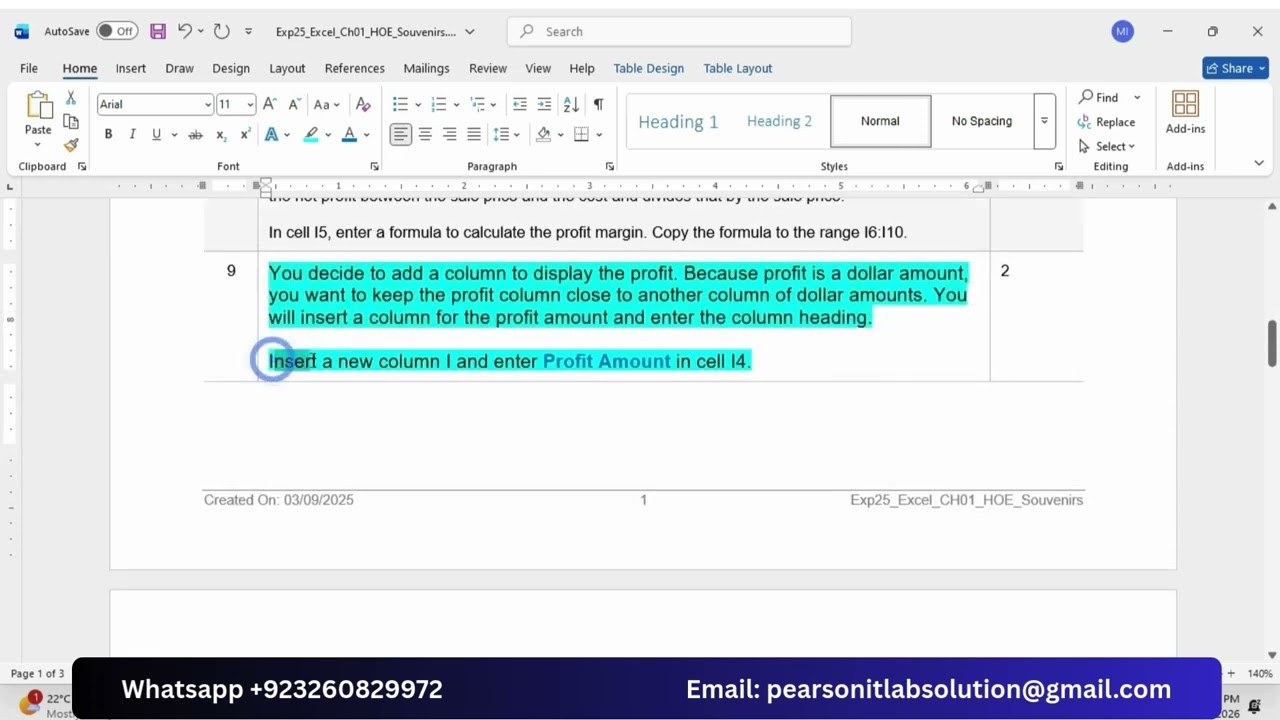Click the Paste clipboard icon
The width and height of the screenshot is (1280, 720).
pyautogui.click(x=38, y=105)
